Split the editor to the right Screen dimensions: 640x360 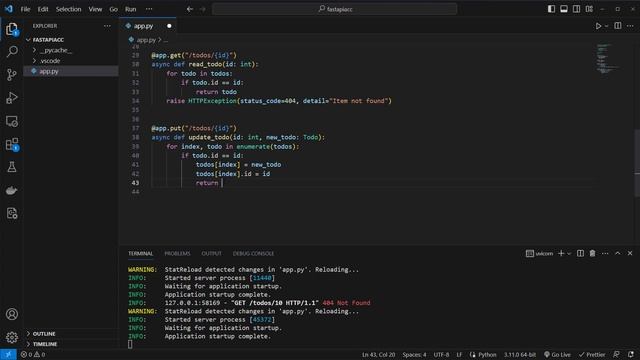[x=618, y=26]
